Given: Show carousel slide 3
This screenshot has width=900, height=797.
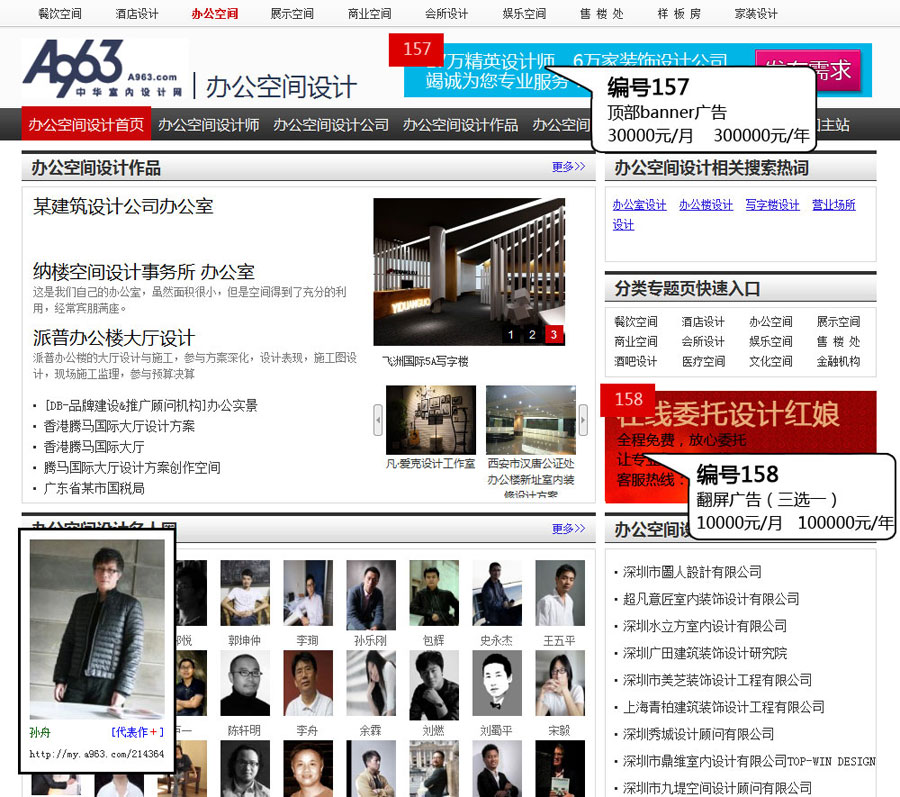Looking at the screenshot, I should (x=554, y=335).
